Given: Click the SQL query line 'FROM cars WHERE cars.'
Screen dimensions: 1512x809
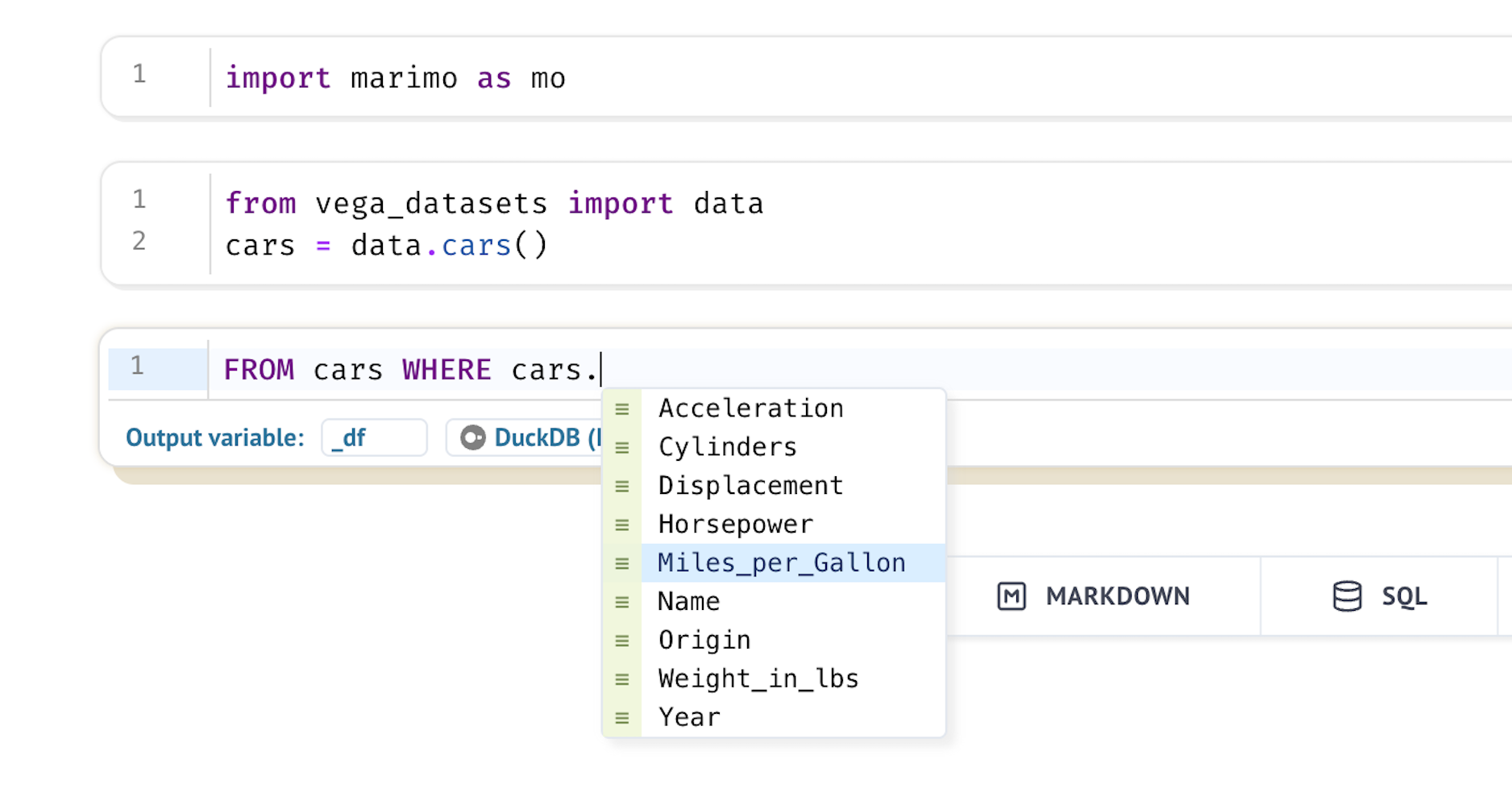Looking at the screenshot, I should [412, 370].
